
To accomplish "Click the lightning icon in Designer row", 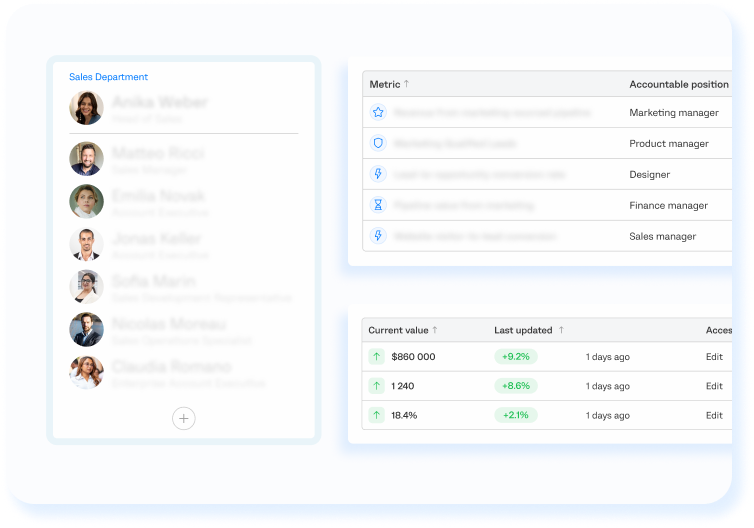I will click(x=378, y=174).
